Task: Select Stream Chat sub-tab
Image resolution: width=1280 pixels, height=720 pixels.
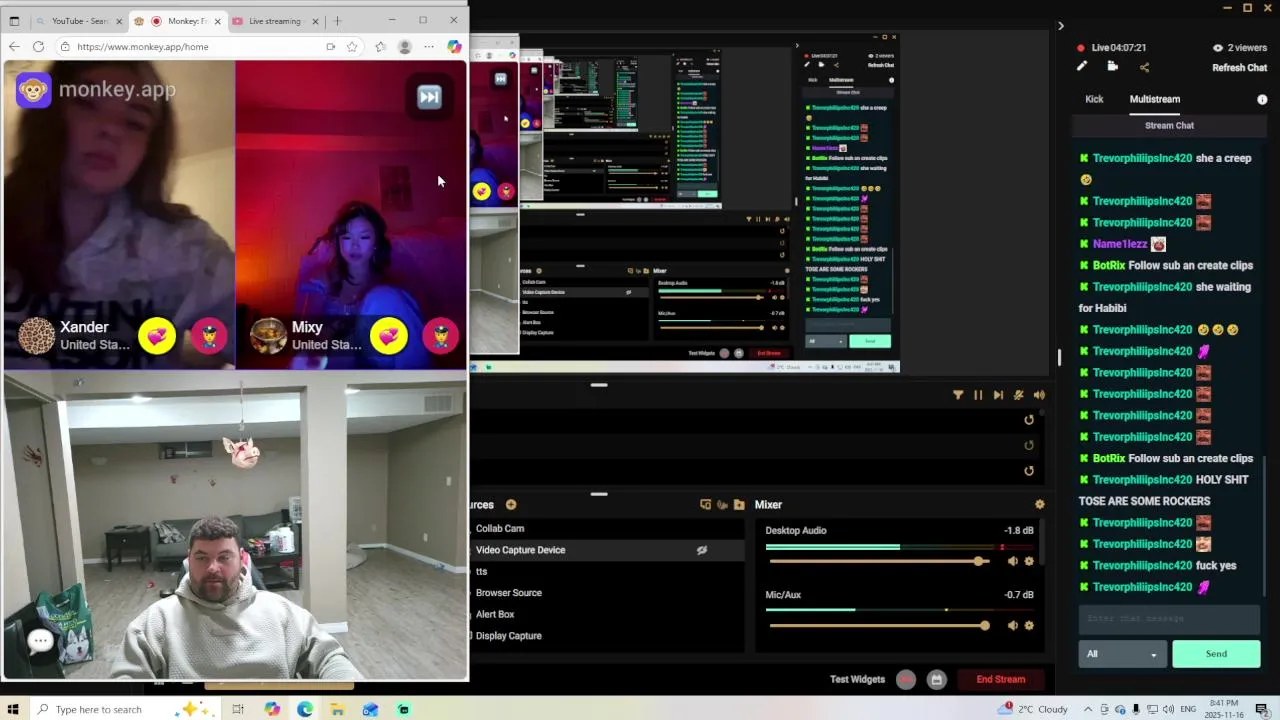Action: [x=1169, y=126]
